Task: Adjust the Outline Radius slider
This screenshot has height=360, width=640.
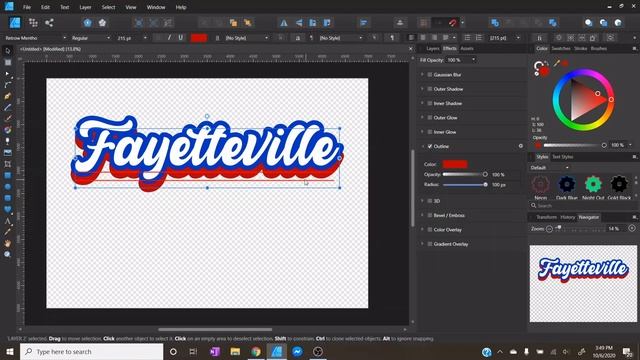Action: click(485, 184)
